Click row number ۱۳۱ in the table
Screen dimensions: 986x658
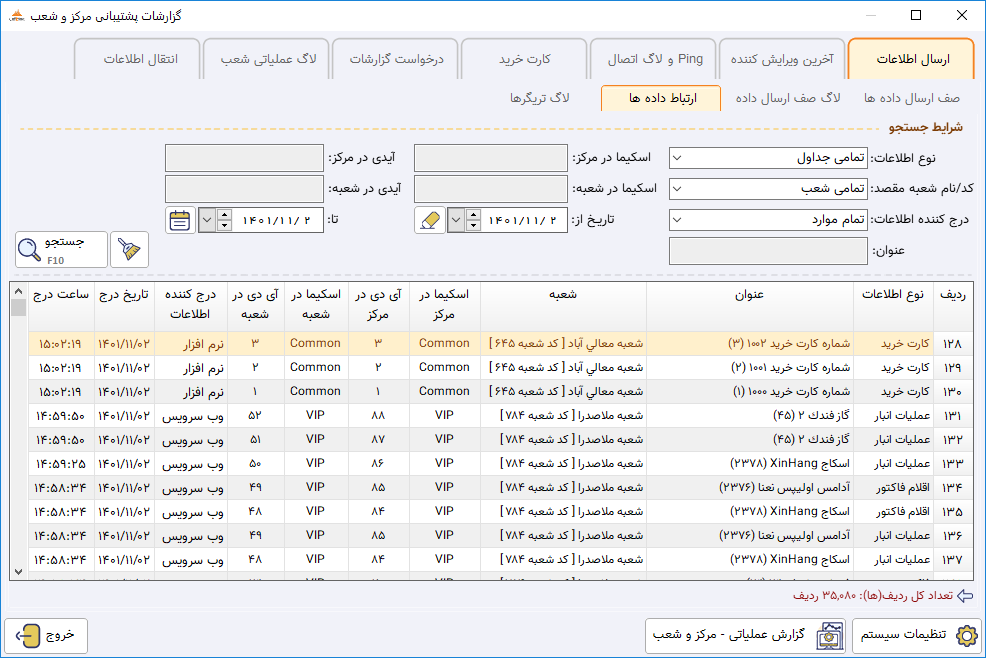click(x=953, y=416)
